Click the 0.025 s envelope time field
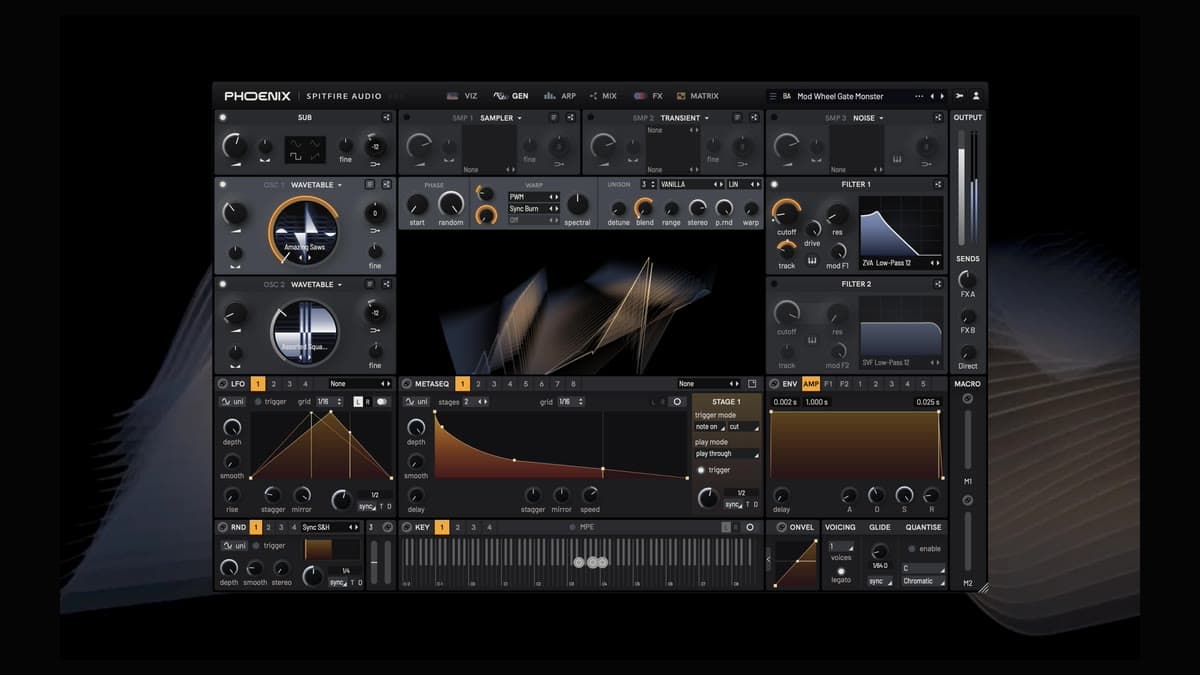Viewport: 1200px width, 675px height. tap(927, 402)
